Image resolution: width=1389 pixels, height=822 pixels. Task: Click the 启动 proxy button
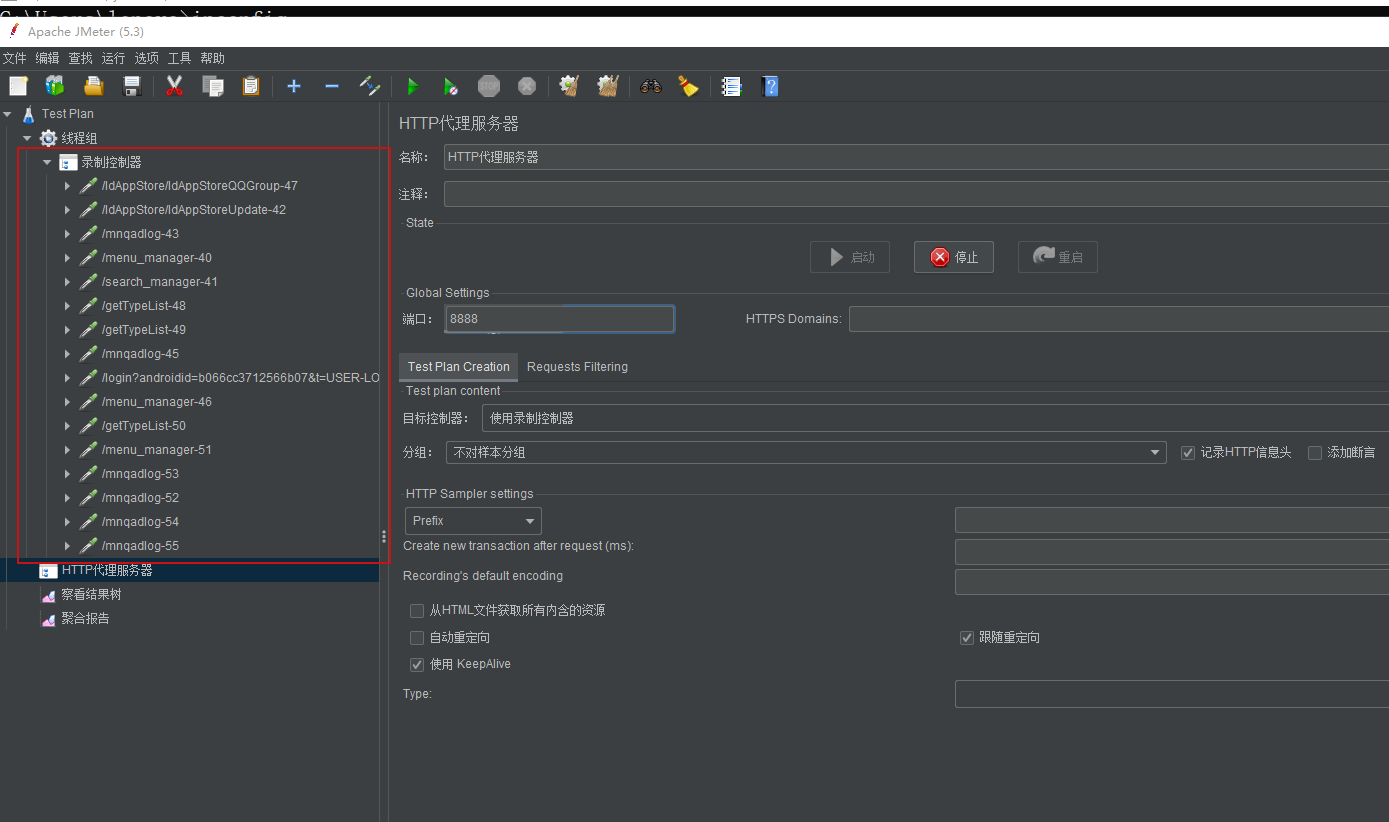coord(849,257)
